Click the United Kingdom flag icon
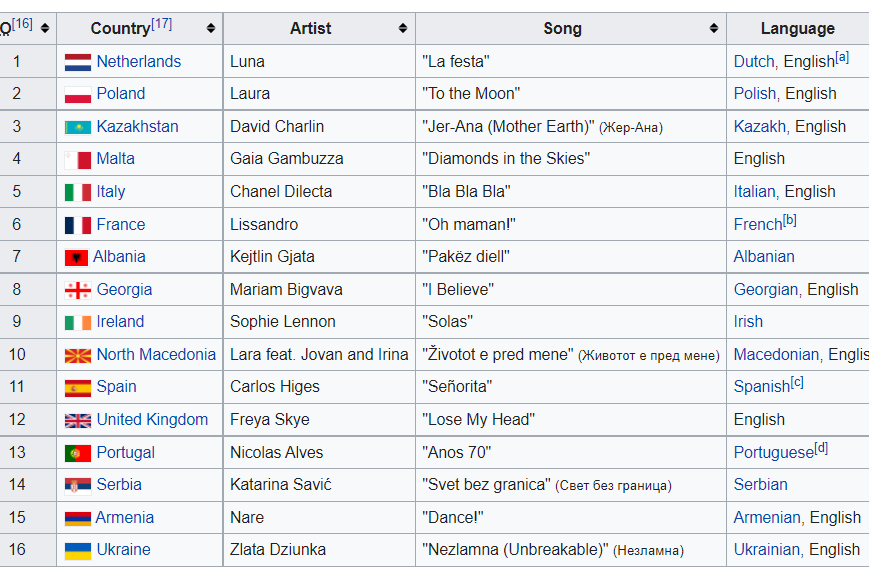Image resolution: width=869 pixels, height=568 pixels. 77,420
